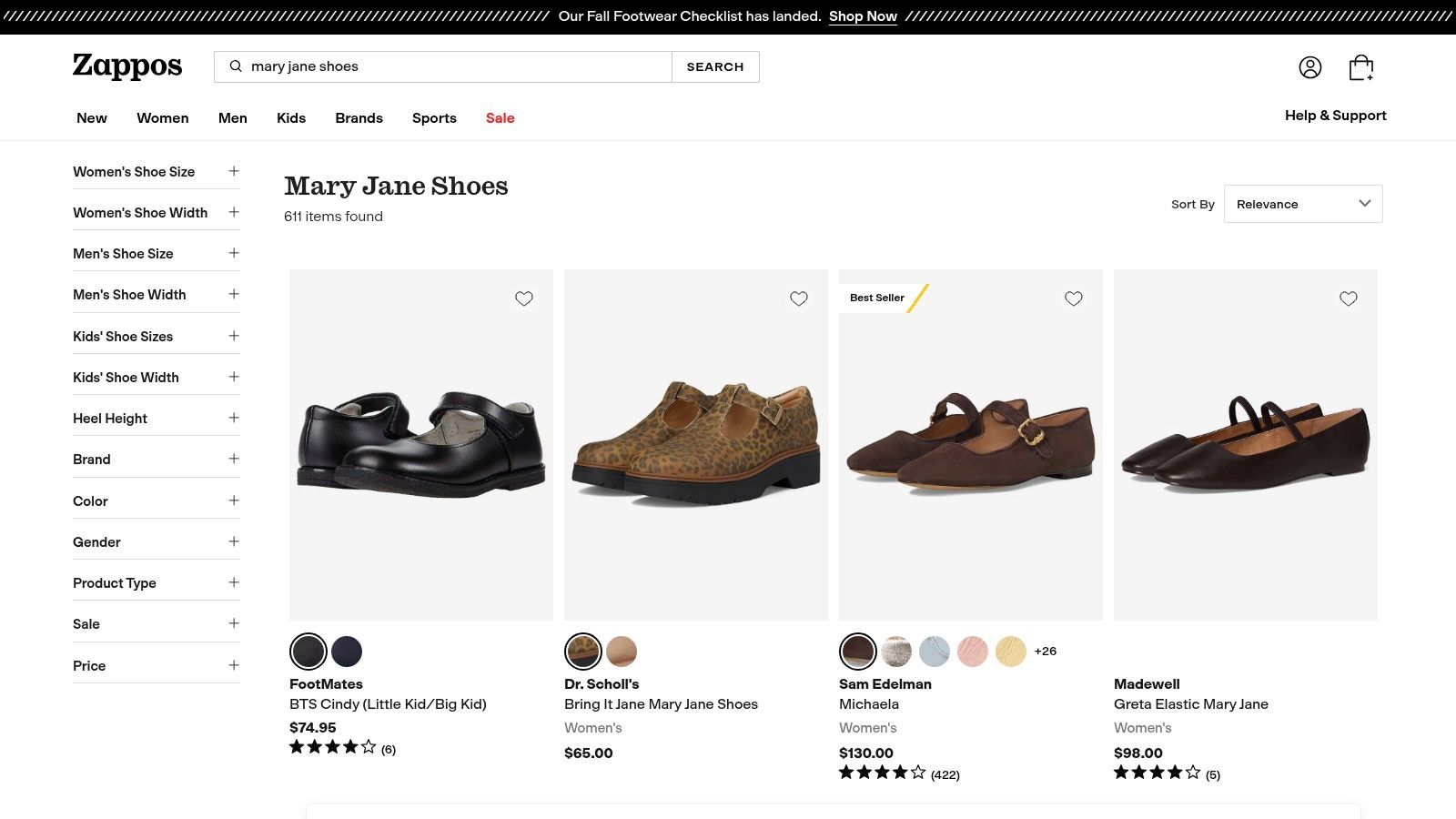The image size is (1456, 819).
Task: Click the search magnifier icon
Action: [236, 66]
